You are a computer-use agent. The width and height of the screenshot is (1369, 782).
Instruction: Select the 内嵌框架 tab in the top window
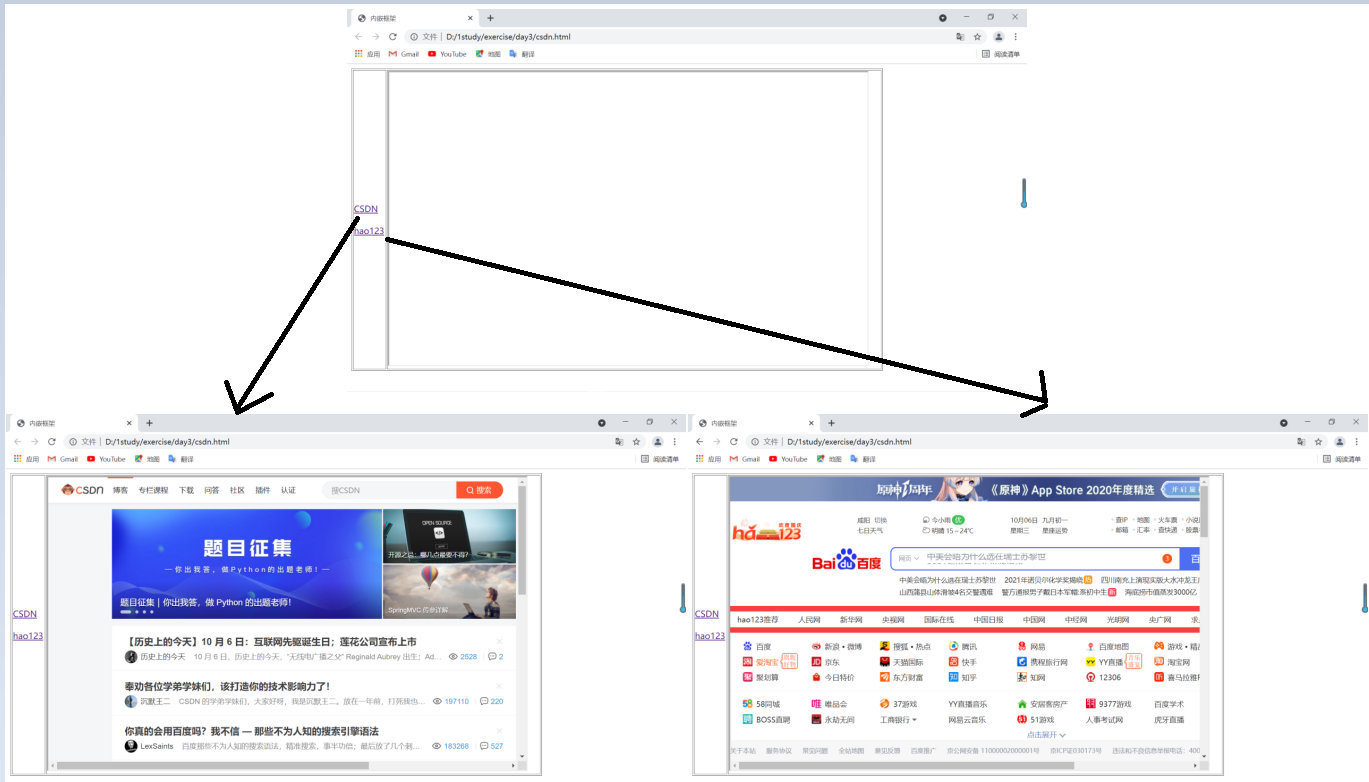[414, 18]
